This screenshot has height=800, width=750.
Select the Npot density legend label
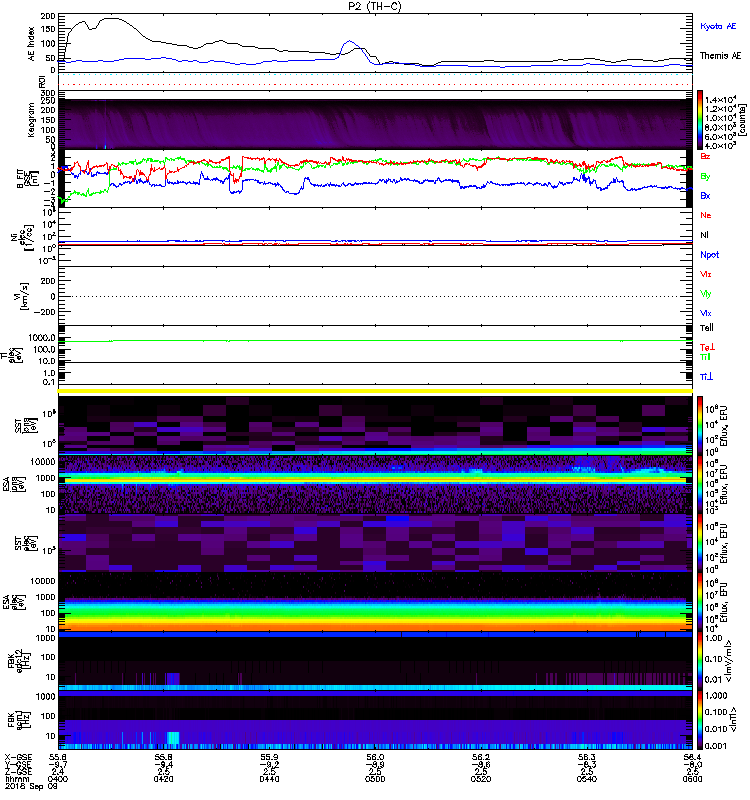710,255
